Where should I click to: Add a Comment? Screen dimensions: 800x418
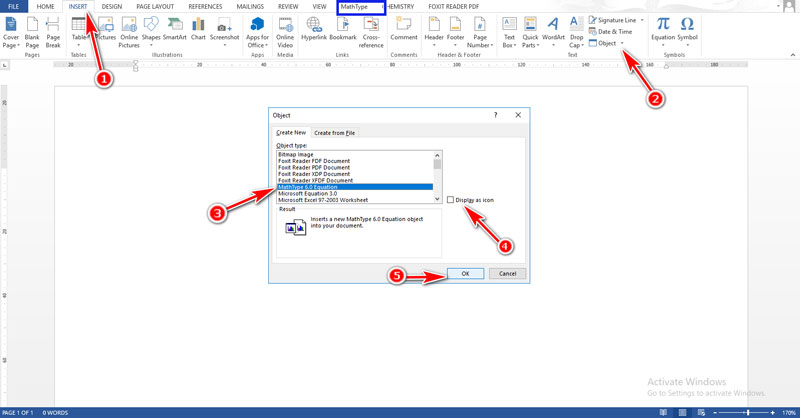[404, 29]
